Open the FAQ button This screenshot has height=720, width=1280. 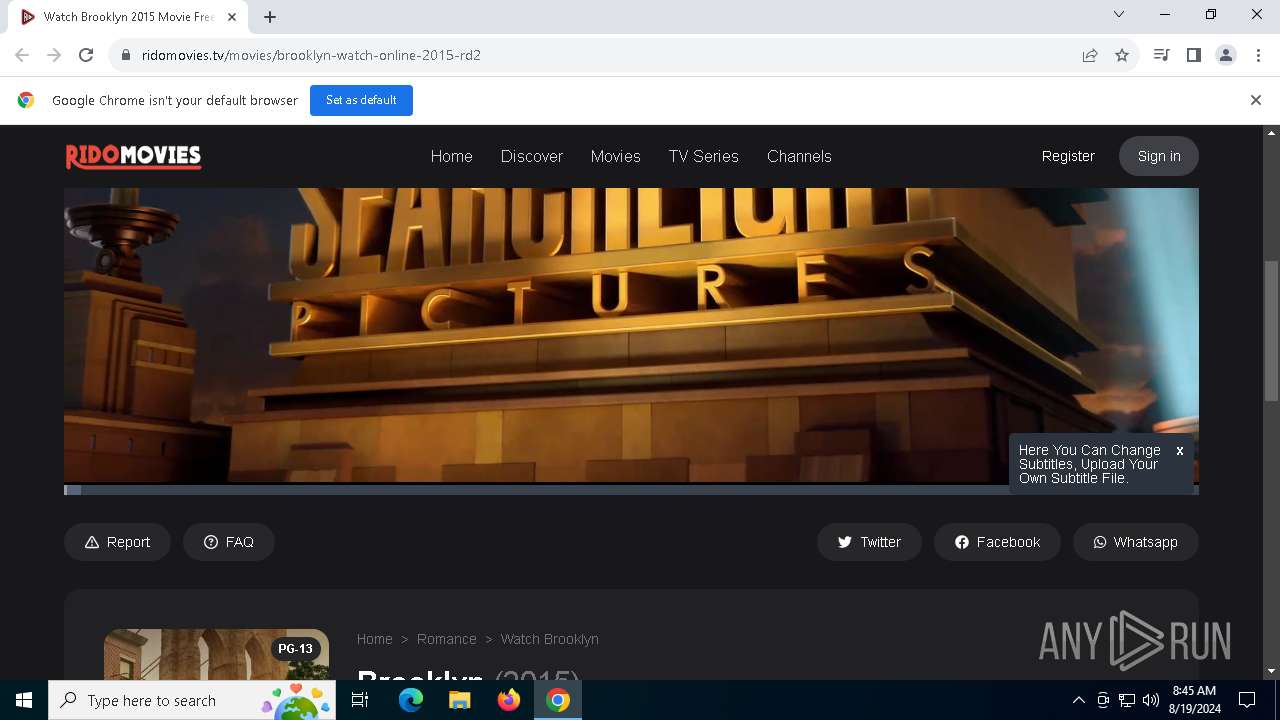pyautogui.click(x=229, y=542)
